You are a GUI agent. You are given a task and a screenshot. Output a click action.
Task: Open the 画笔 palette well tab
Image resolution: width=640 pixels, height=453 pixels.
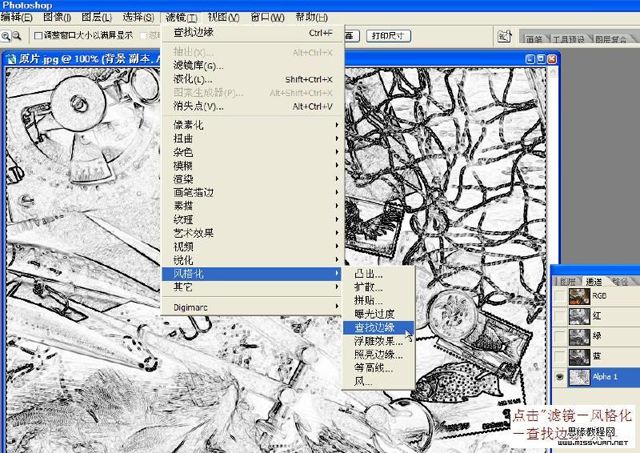click(533, 39)
